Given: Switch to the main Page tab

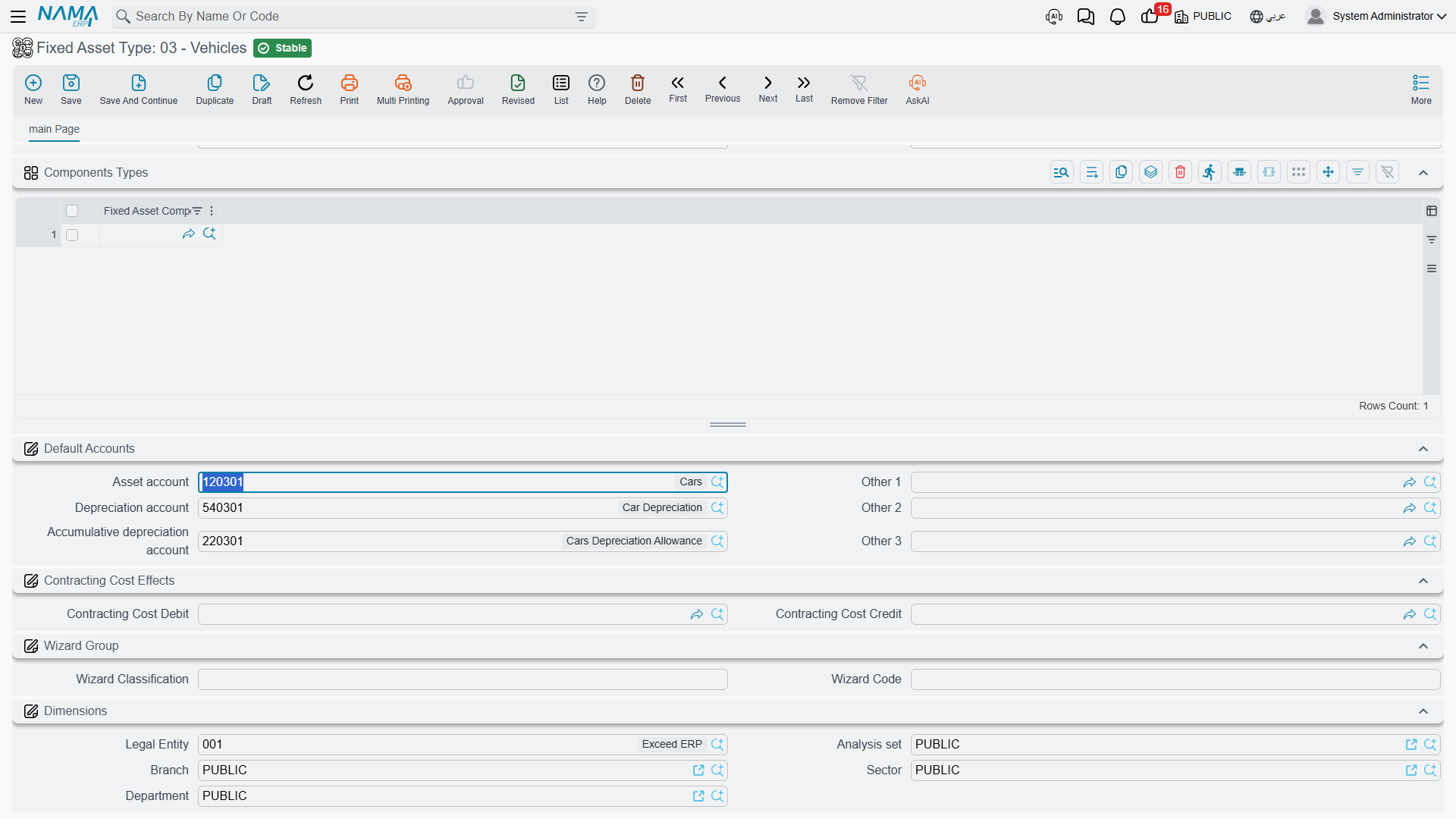Looking at the screenshot, I should coord(54,129).
